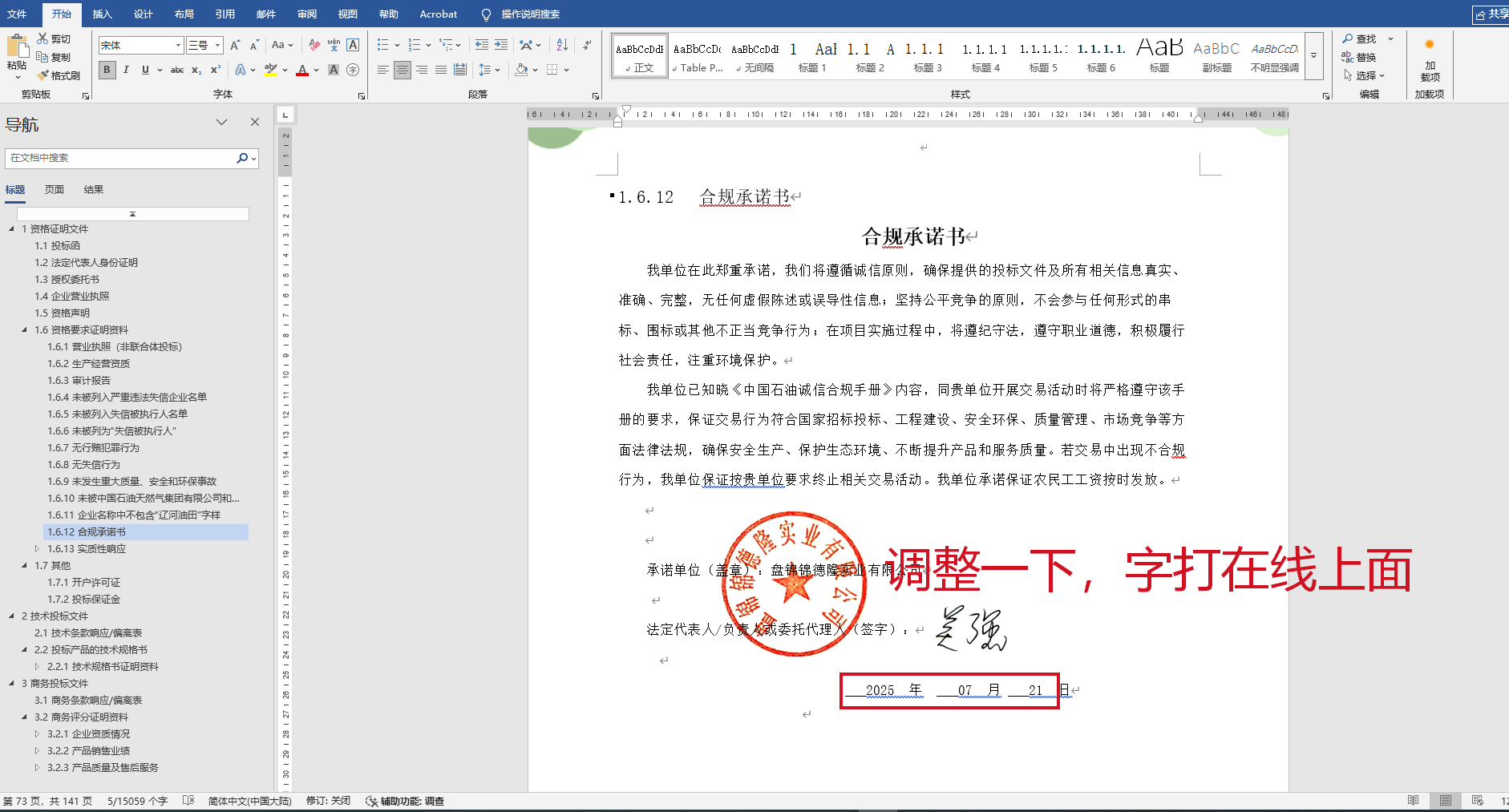Open the Add-ins (加载项) button

[x=1430, y=60]
